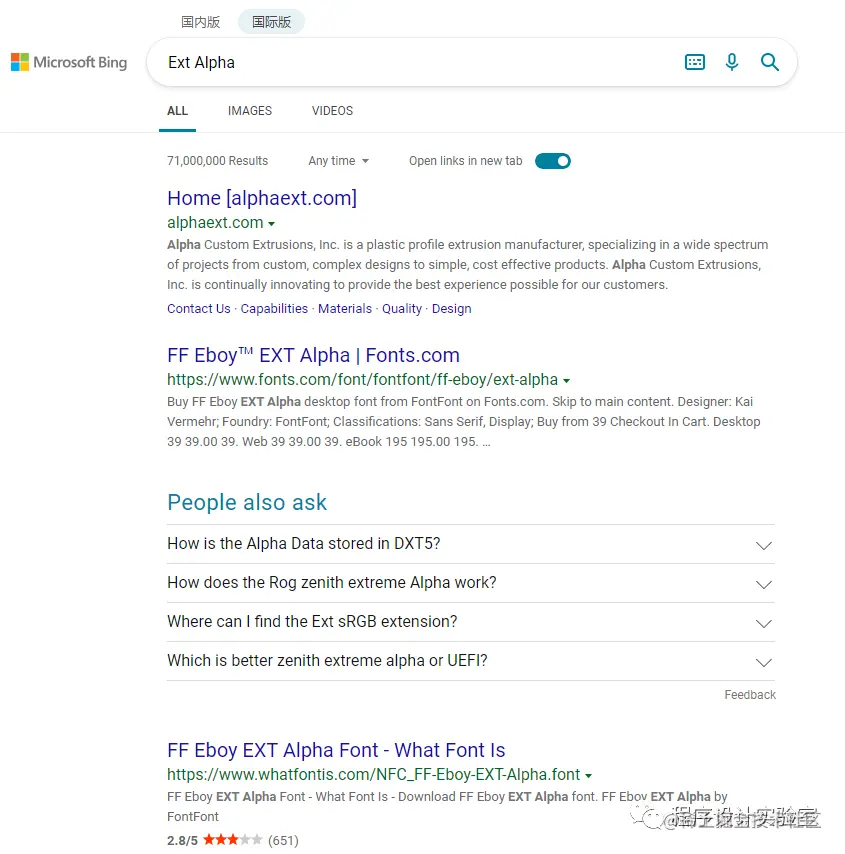The image size is (845, 854).
Task: Switch to the 国内版 tab
Action: 200,22
